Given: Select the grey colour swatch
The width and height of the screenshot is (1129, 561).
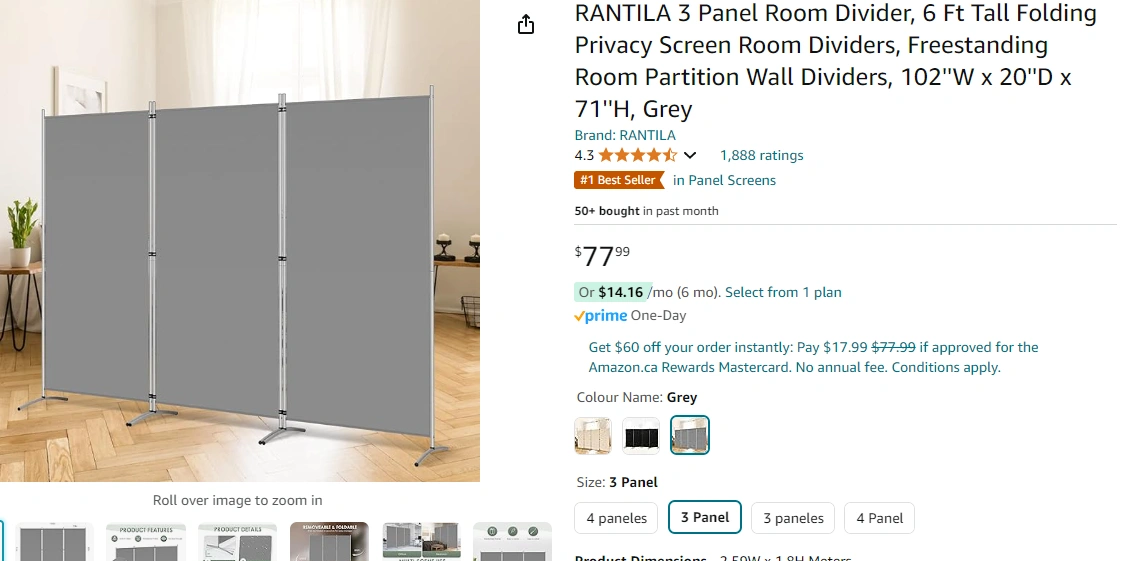Looking at the screenshot, I should point(690,435).
